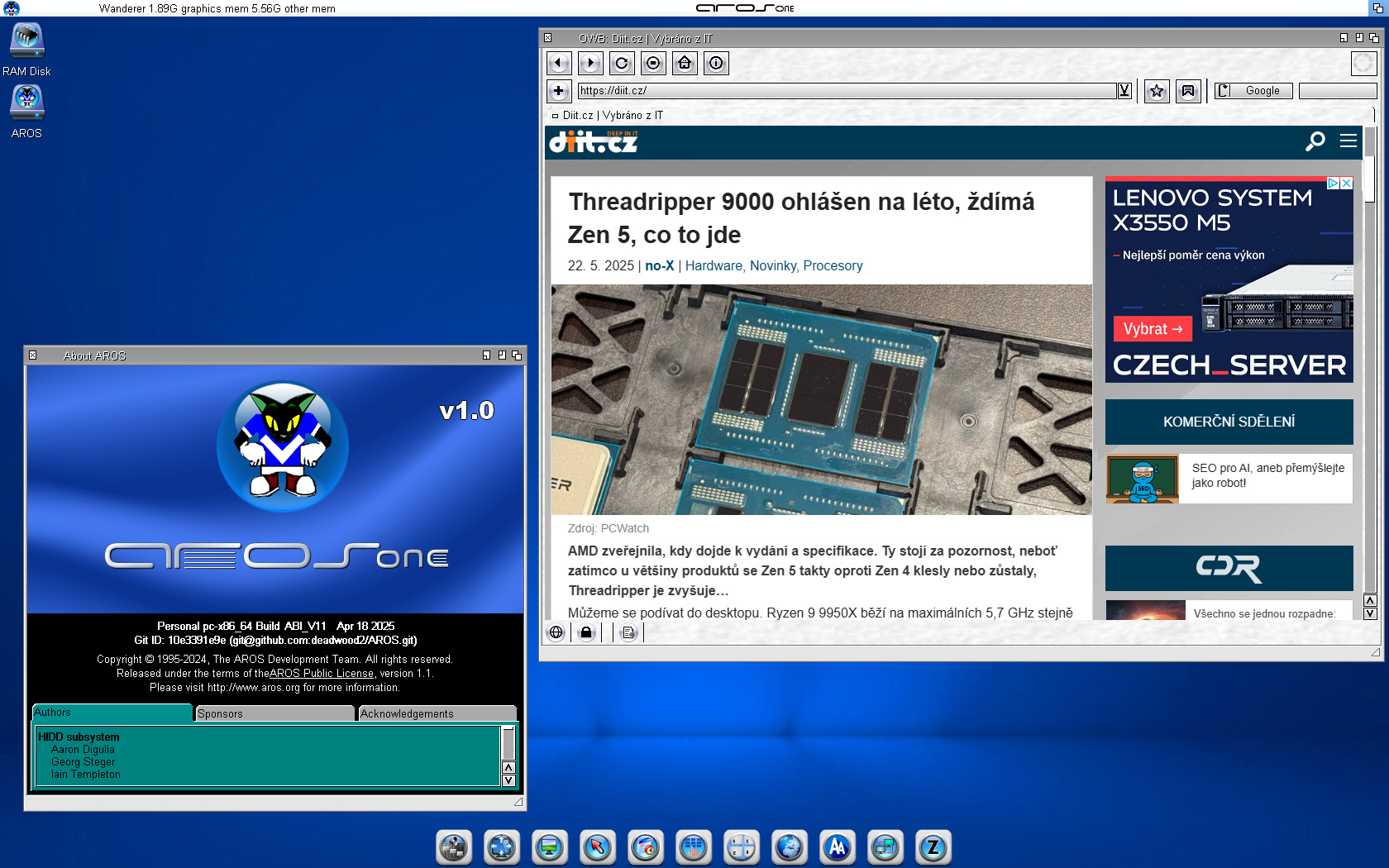
Task: Open a new tab with the plus button
Action: coord(559,91)
